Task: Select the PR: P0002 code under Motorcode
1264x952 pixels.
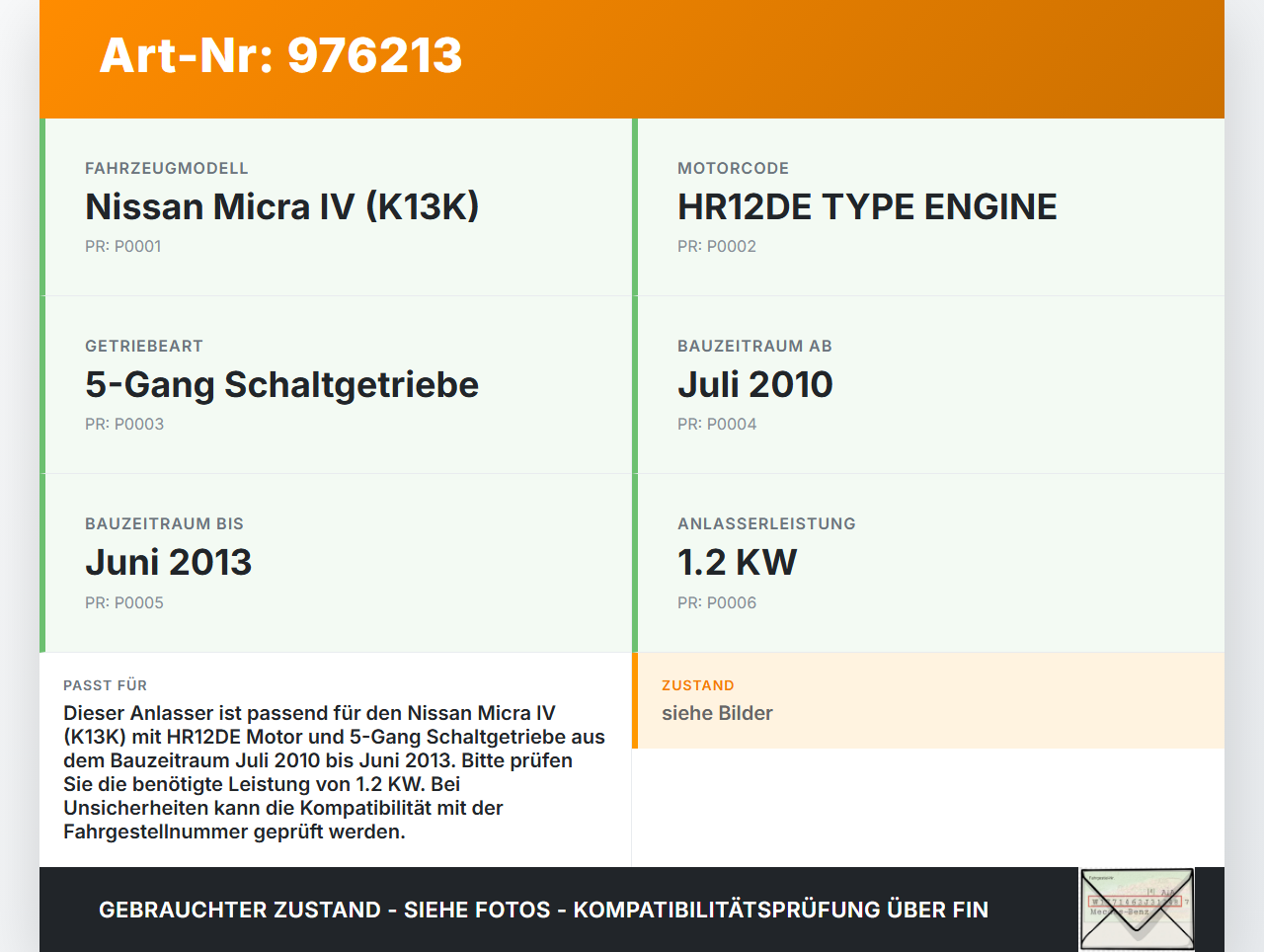Action: point(716,245)
